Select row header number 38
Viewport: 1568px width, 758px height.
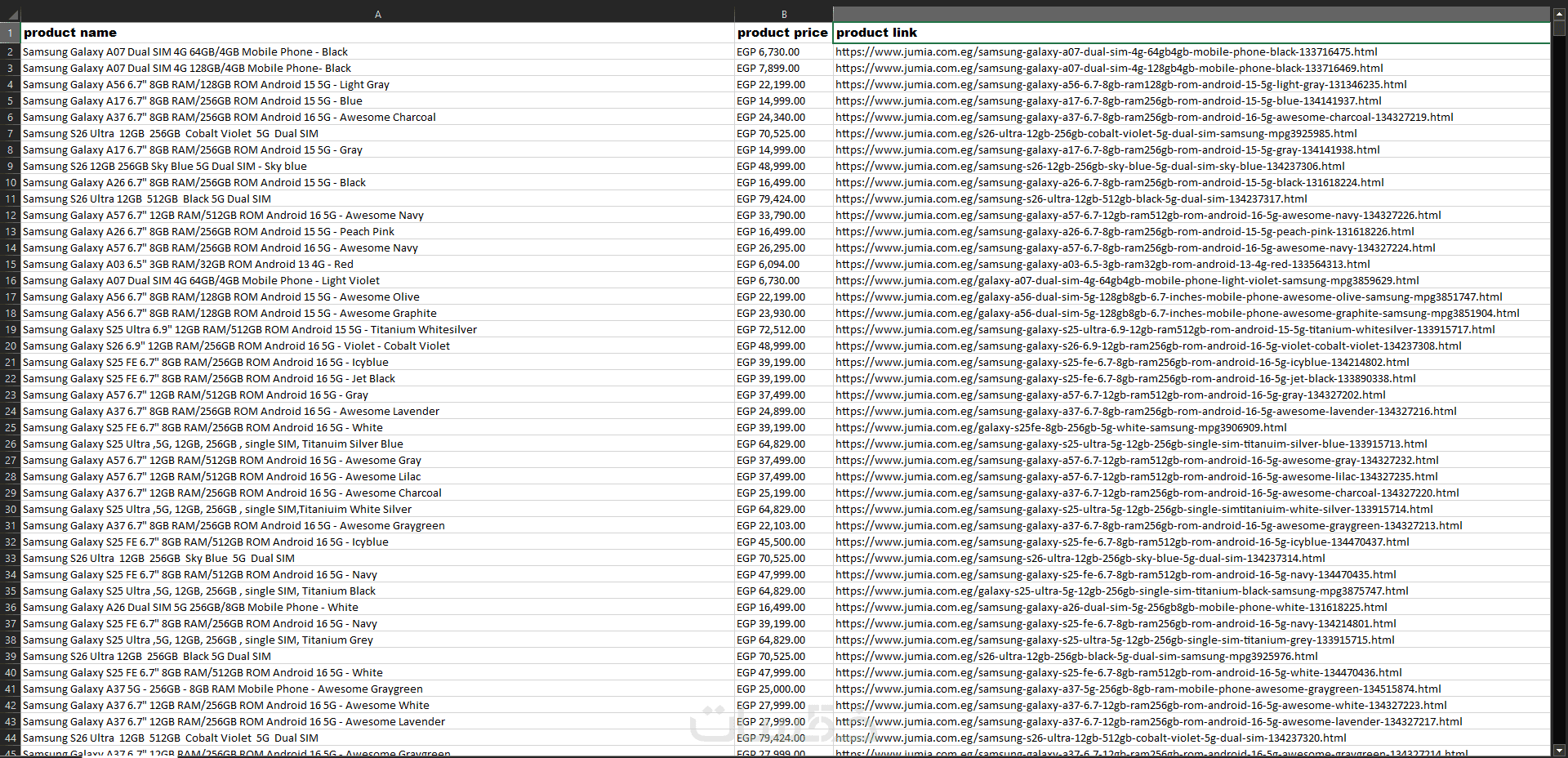click(x=10, y=640)
